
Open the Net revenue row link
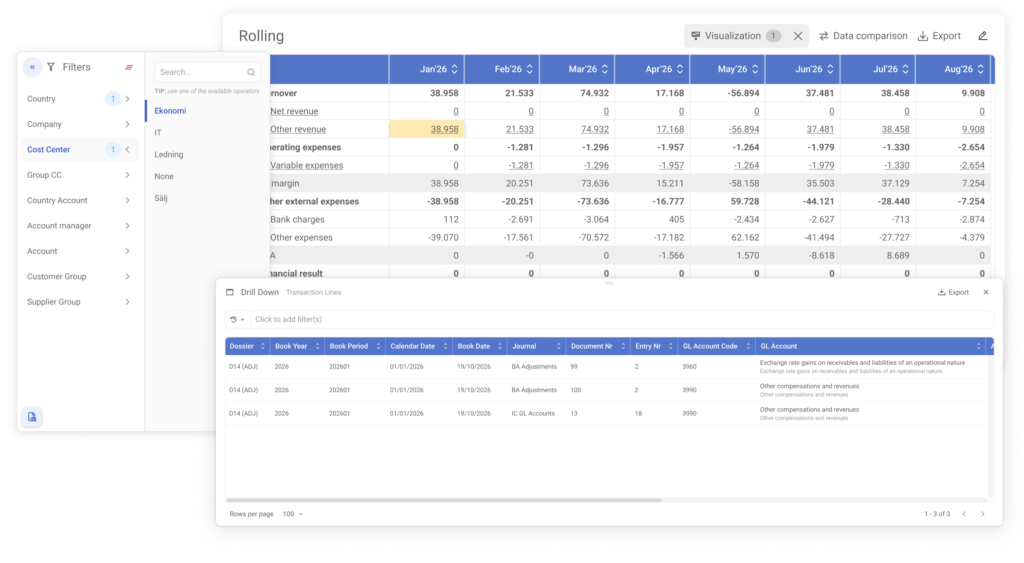point(294,111)
